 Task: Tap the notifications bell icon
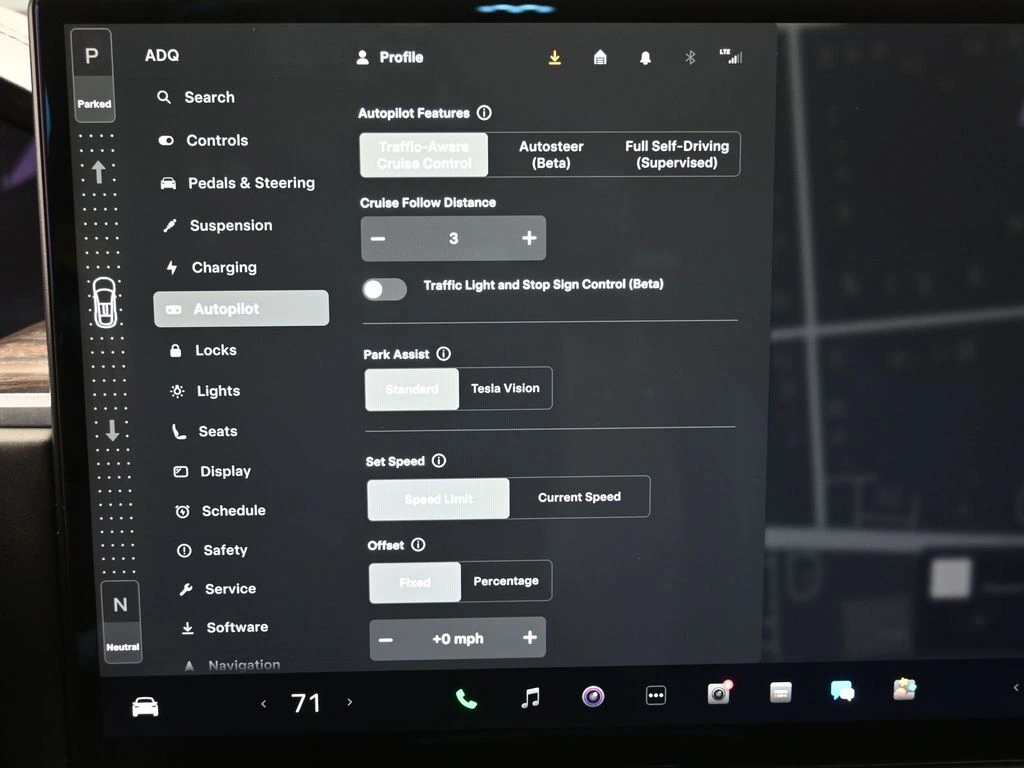[x=645, y=58]
